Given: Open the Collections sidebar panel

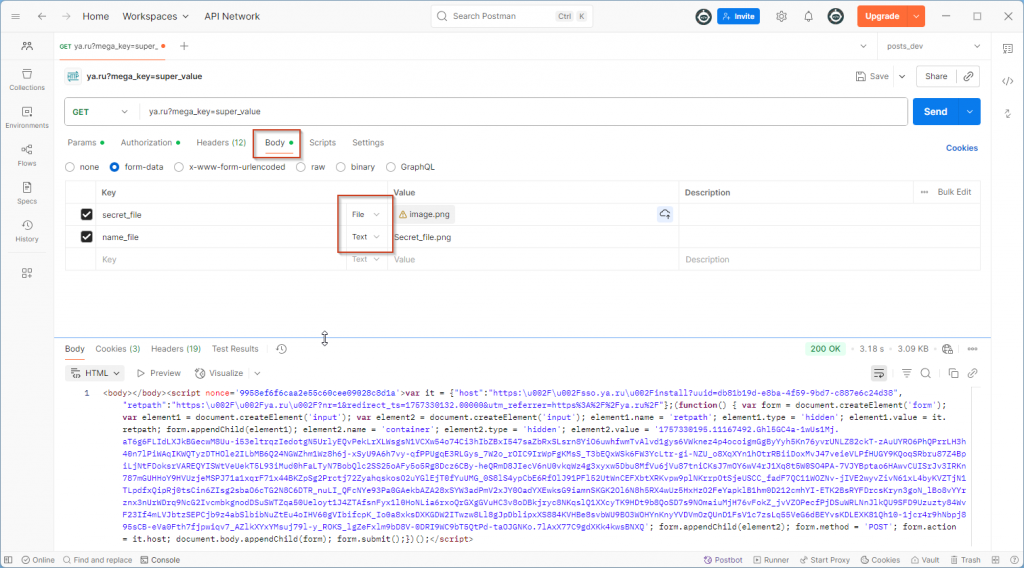Looking at the screenshot, I should 27,79.
